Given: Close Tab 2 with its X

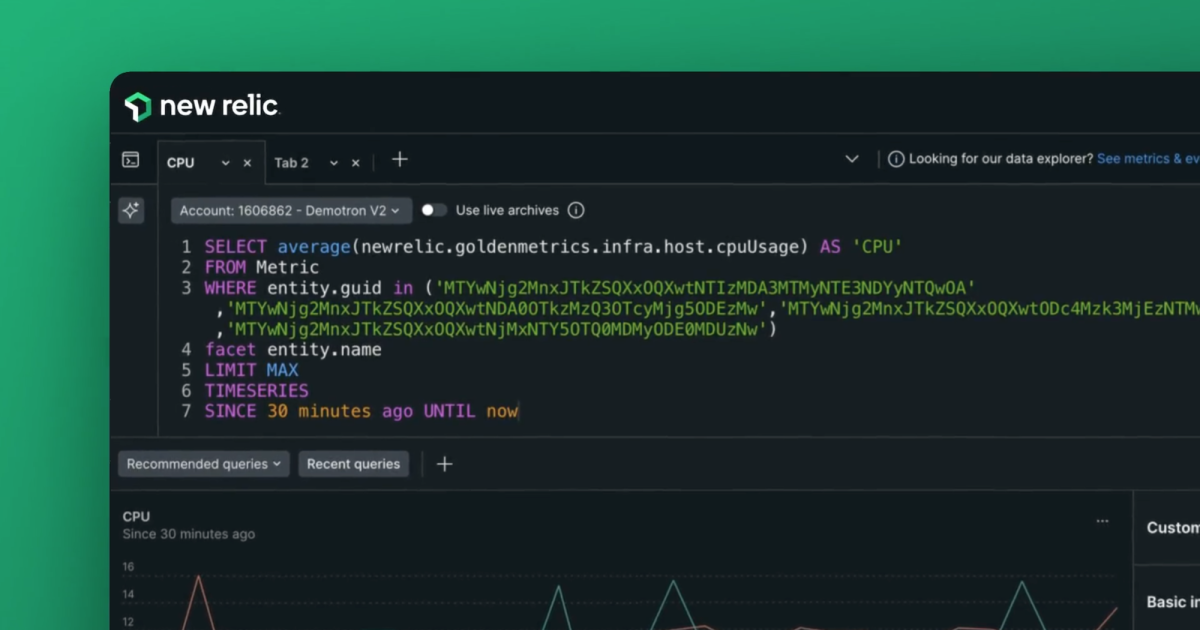Looking at the screenshot, I should coord(355,161).
